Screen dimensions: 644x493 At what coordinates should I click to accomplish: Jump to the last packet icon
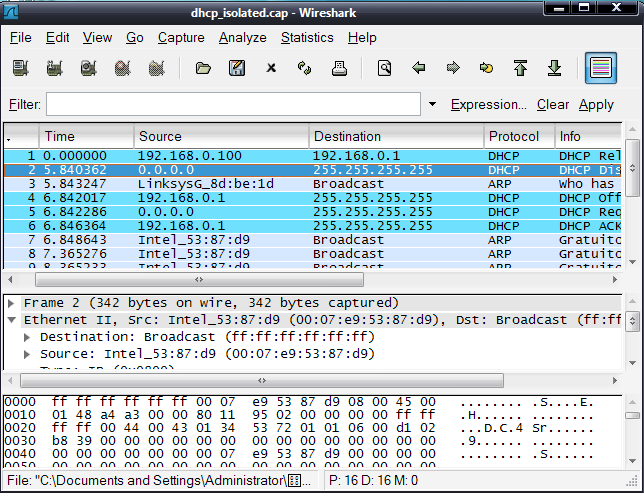(554, 68)
